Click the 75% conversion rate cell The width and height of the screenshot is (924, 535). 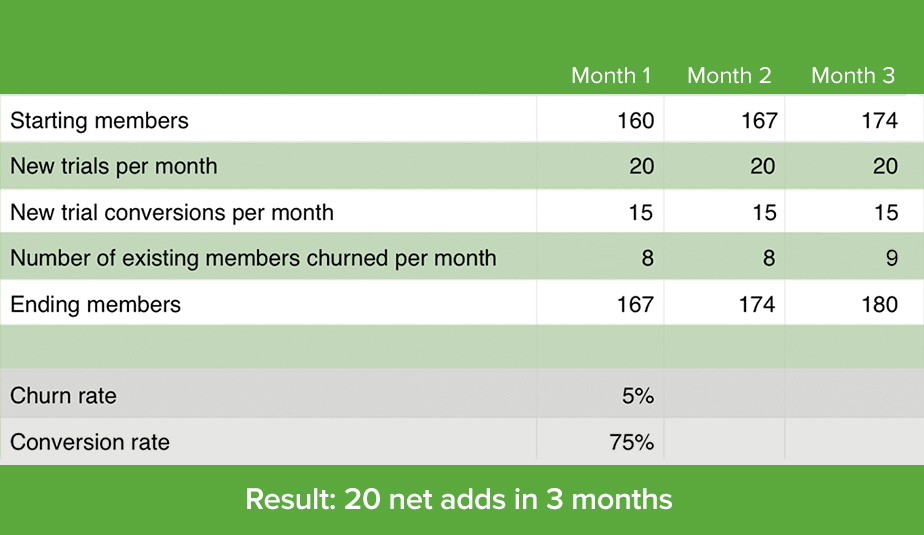pos(631,442)
